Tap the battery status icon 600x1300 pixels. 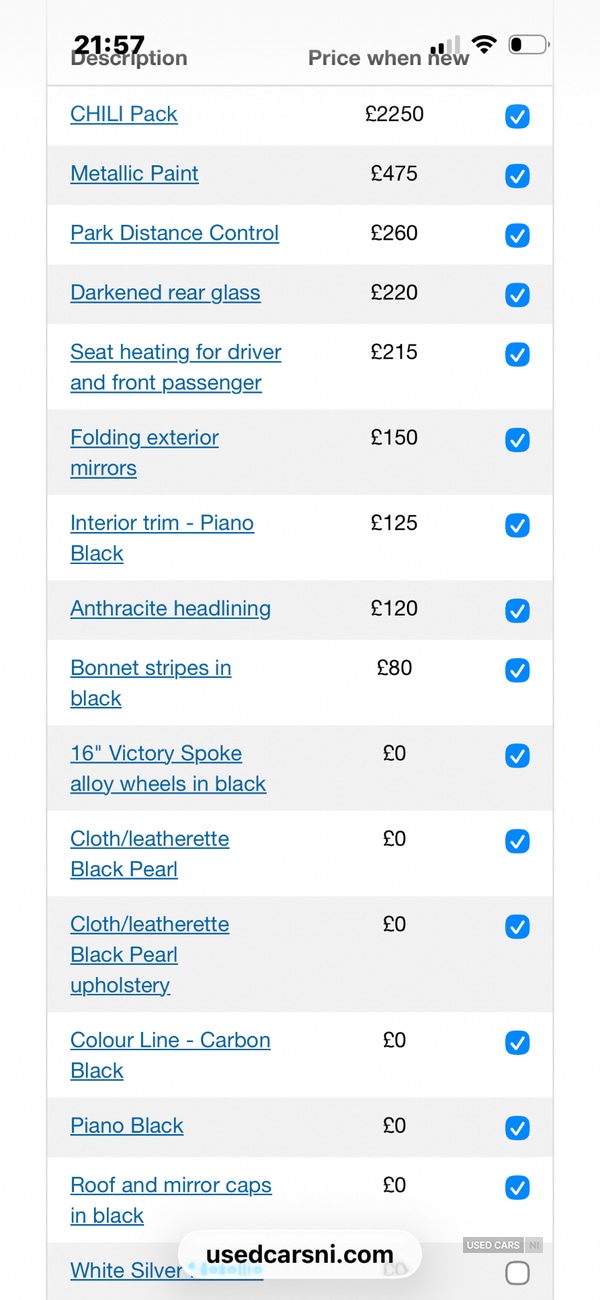[x=528, y=45]
